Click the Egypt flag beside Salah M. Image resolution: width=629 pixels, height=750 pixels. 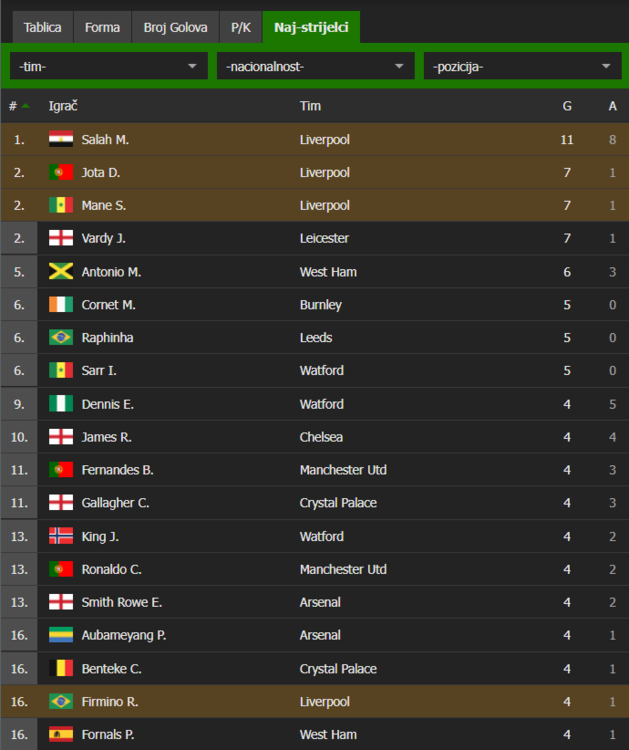tap(61, 139)
